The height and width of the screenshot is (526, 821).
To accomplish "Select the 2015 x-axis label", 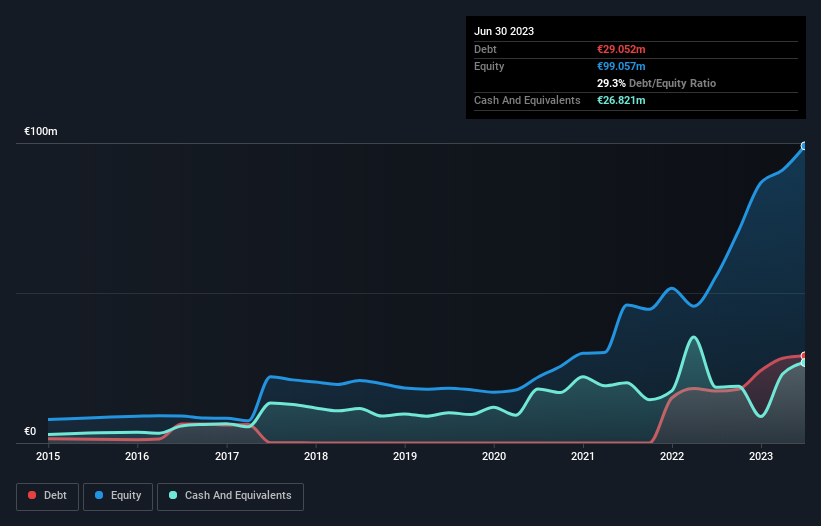I will tap(48, 456).
